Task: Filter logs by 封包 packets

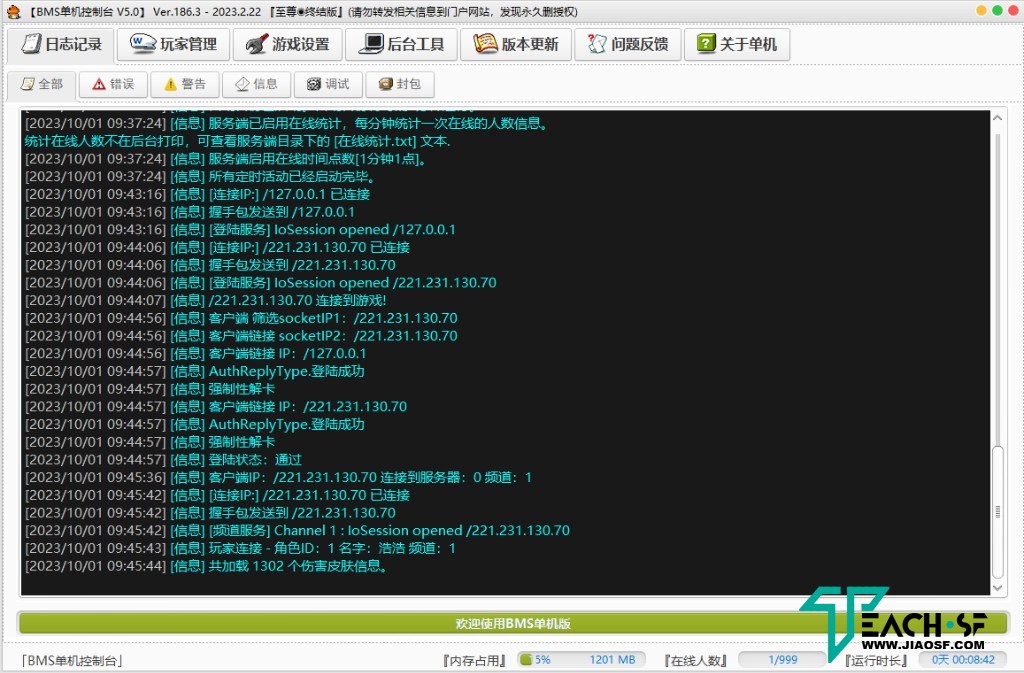Action: [400, 84]
